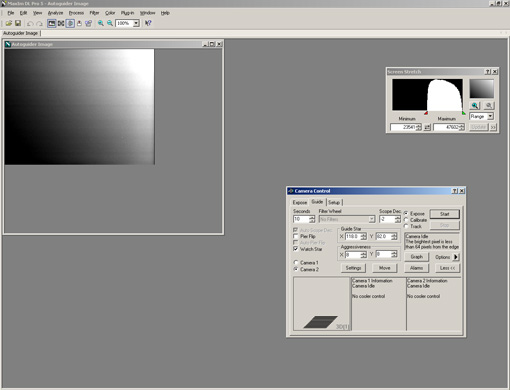Open the Options arrow menu in Camera Control
This screenshot has height=390, width=510.
[x=456, y=257]
